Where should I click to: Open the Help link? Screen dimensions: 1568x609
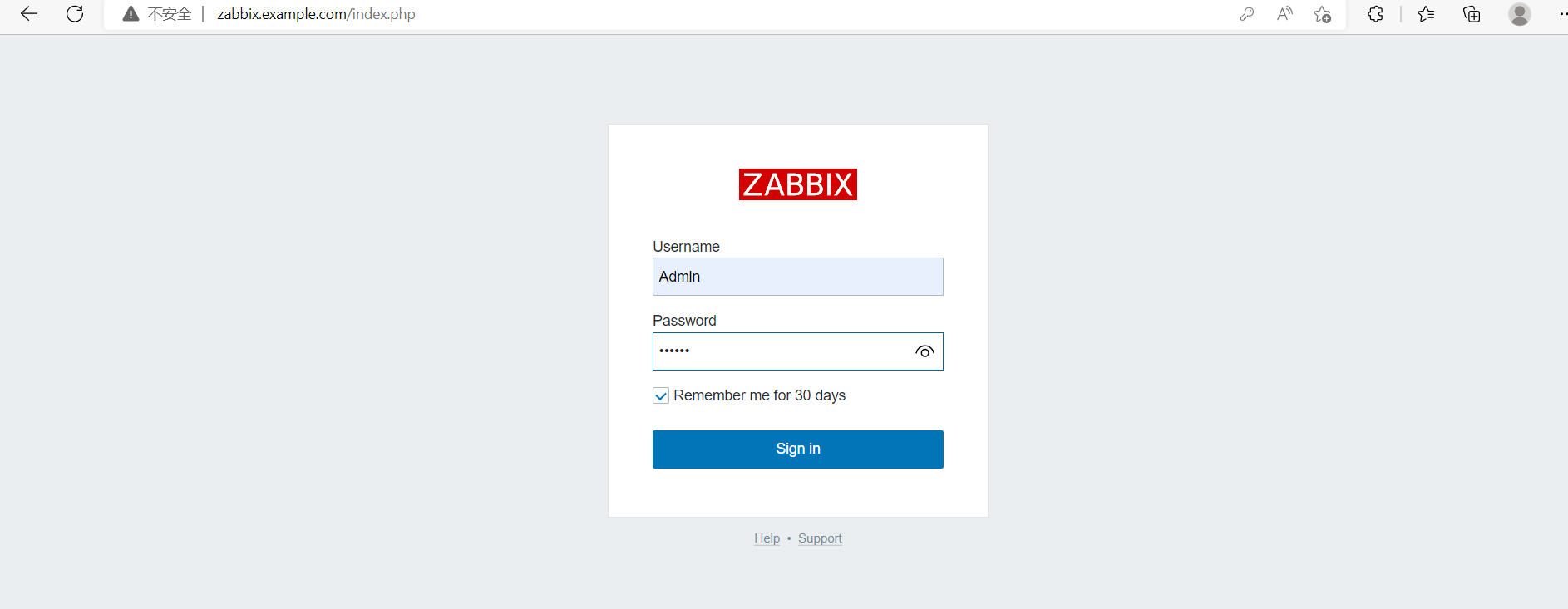click(x=767, y=538)
